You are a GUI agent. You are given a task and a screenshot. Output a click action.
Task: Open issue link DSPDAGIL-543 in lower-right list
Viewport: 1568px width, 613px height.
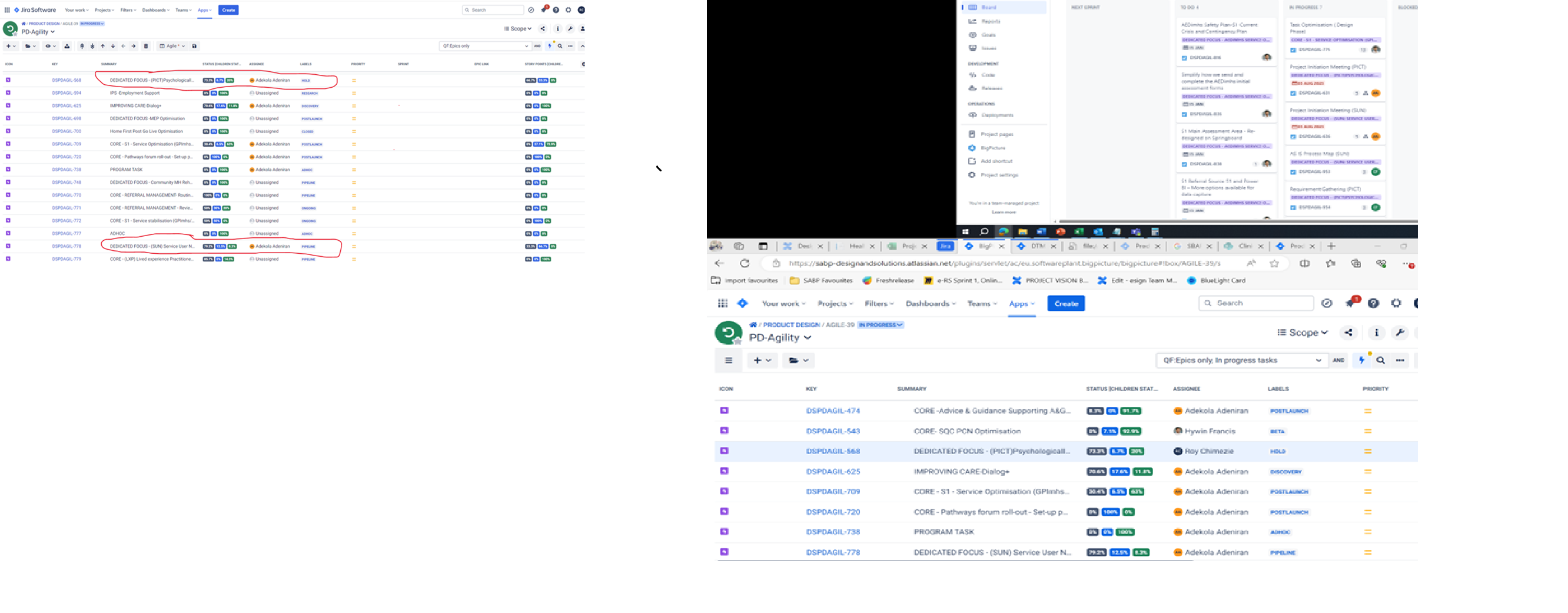point(833,432)
